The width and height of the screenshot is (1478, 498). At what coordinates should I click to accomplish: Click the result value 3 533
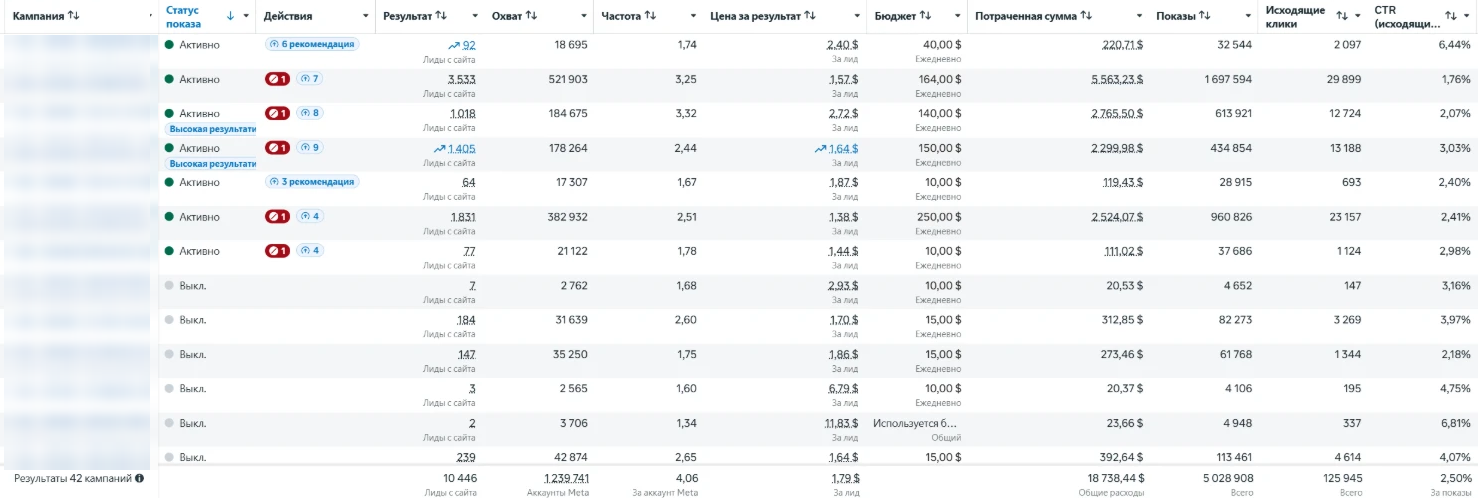[x=462, y=79]
